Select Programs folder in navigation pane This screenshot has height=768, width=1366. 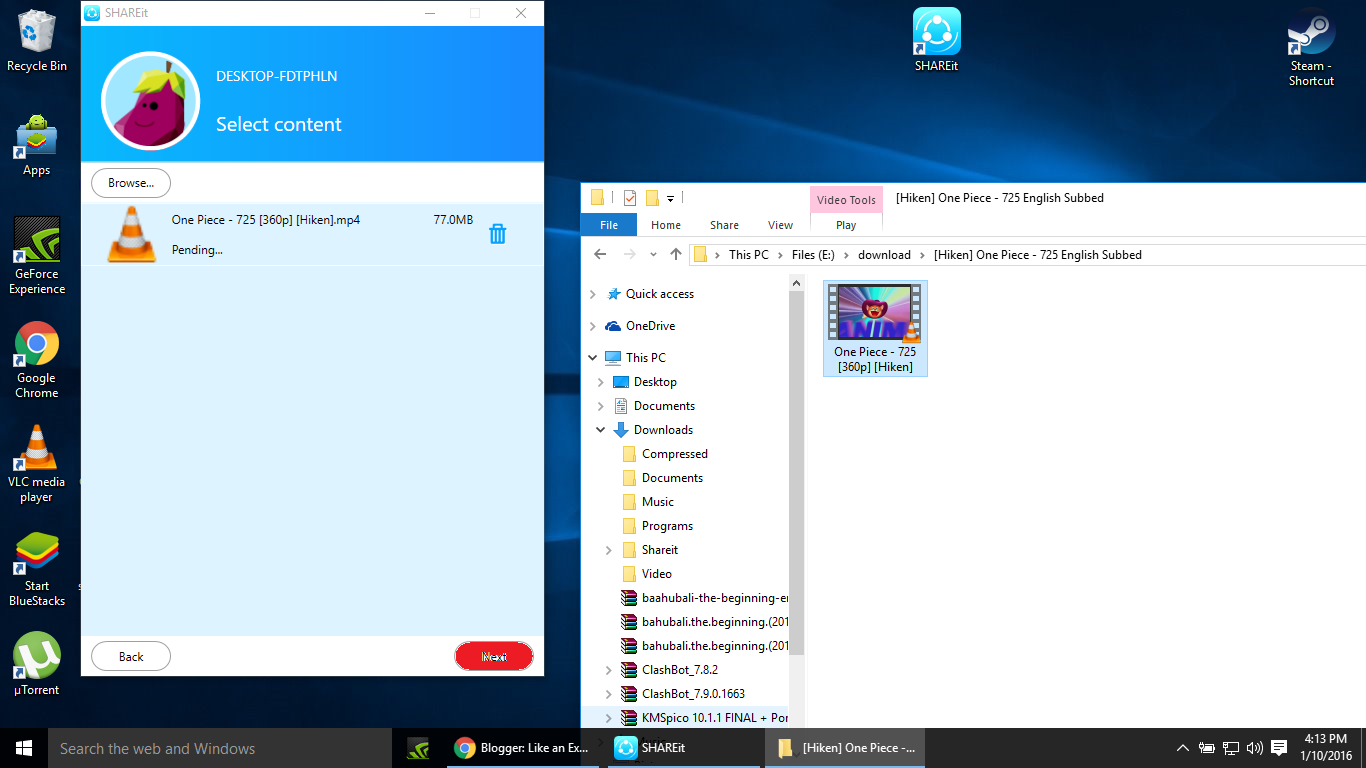pos(667,526)
